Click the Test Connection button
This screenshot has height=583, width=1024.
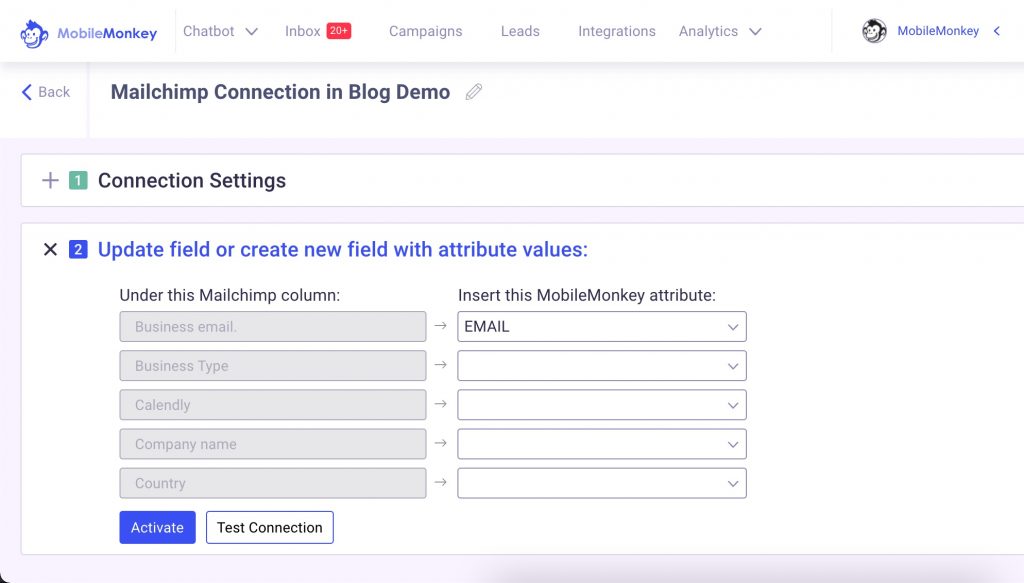coord(269,527)
